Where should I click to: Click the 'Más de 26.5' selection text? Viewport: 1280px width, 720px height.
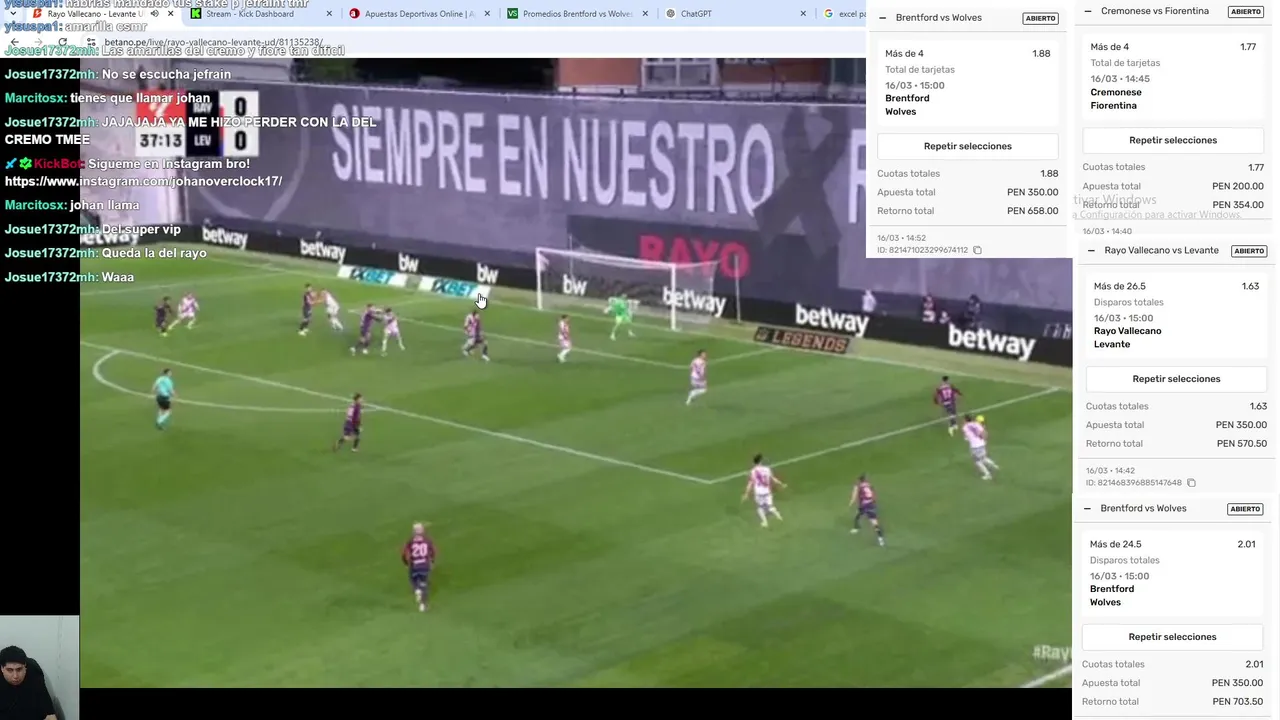click(1119, 286)
